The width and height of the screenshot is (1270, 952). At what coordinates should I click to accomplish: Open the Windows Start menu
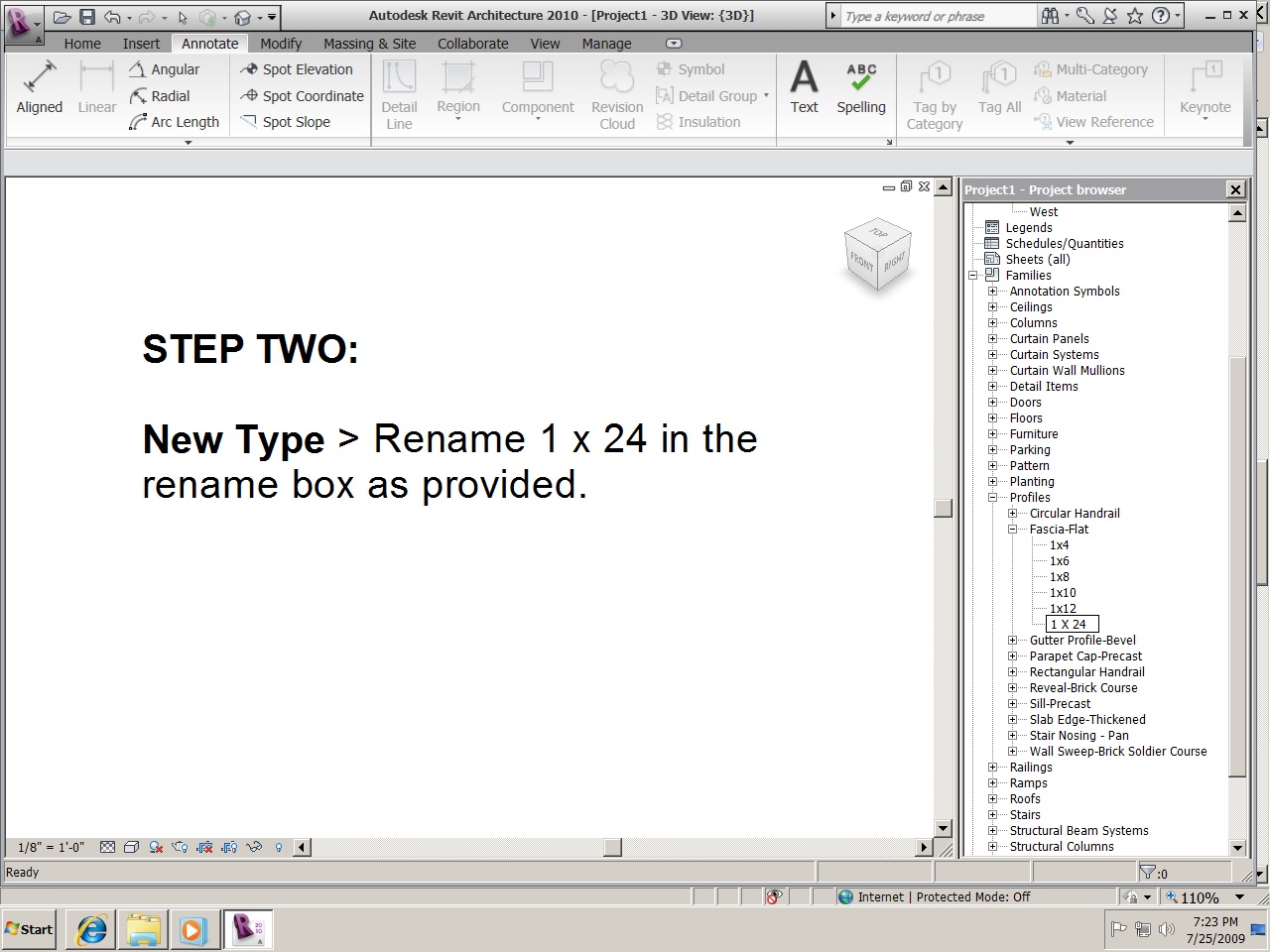coord(29,929)
